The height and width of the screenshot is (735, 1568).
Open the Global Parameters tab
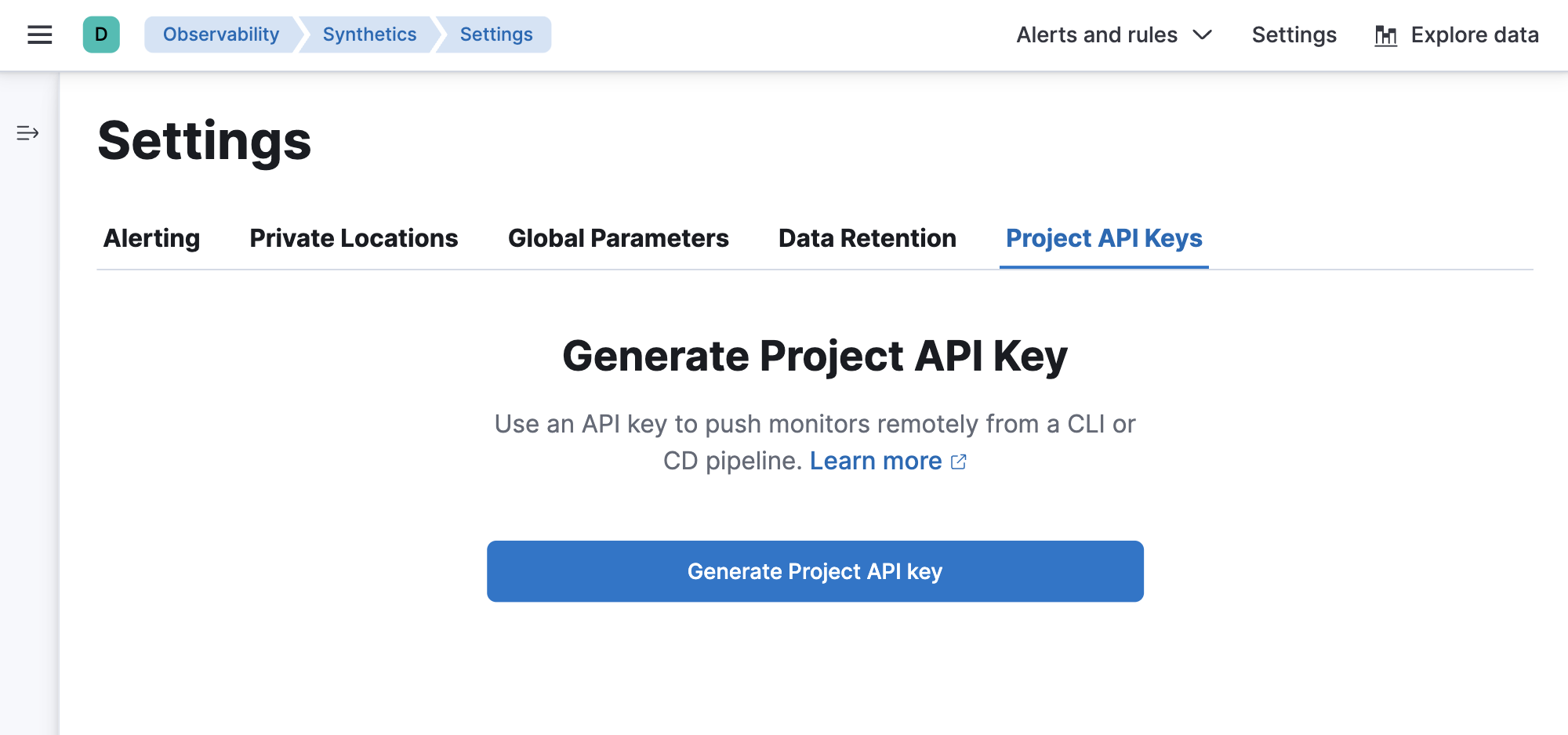tap(619, 238)
